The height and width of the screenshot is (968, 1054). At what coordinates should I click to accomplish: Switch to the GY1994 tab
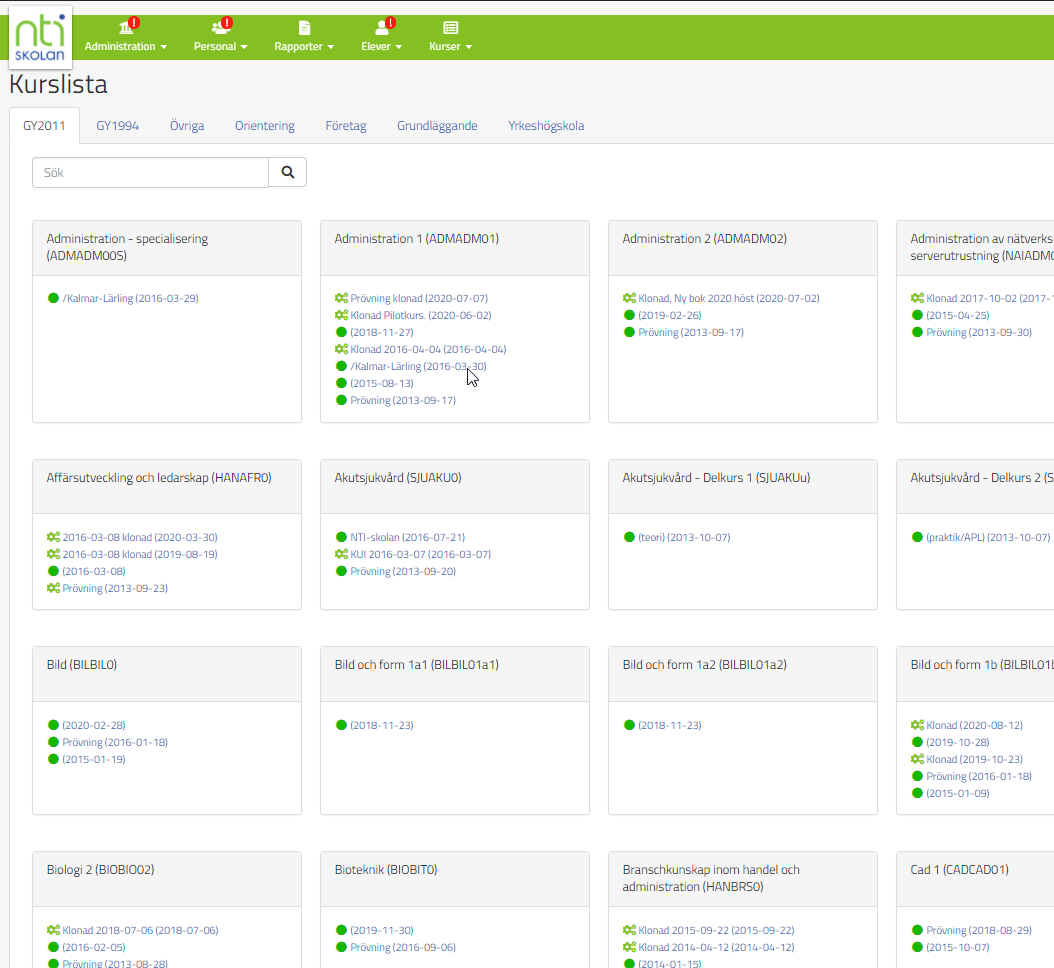[117, 126]
